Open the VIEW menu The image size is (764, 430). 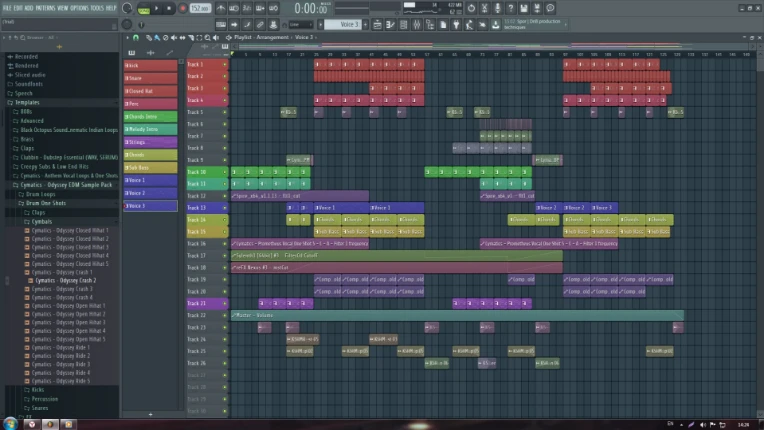coord(62,8)
